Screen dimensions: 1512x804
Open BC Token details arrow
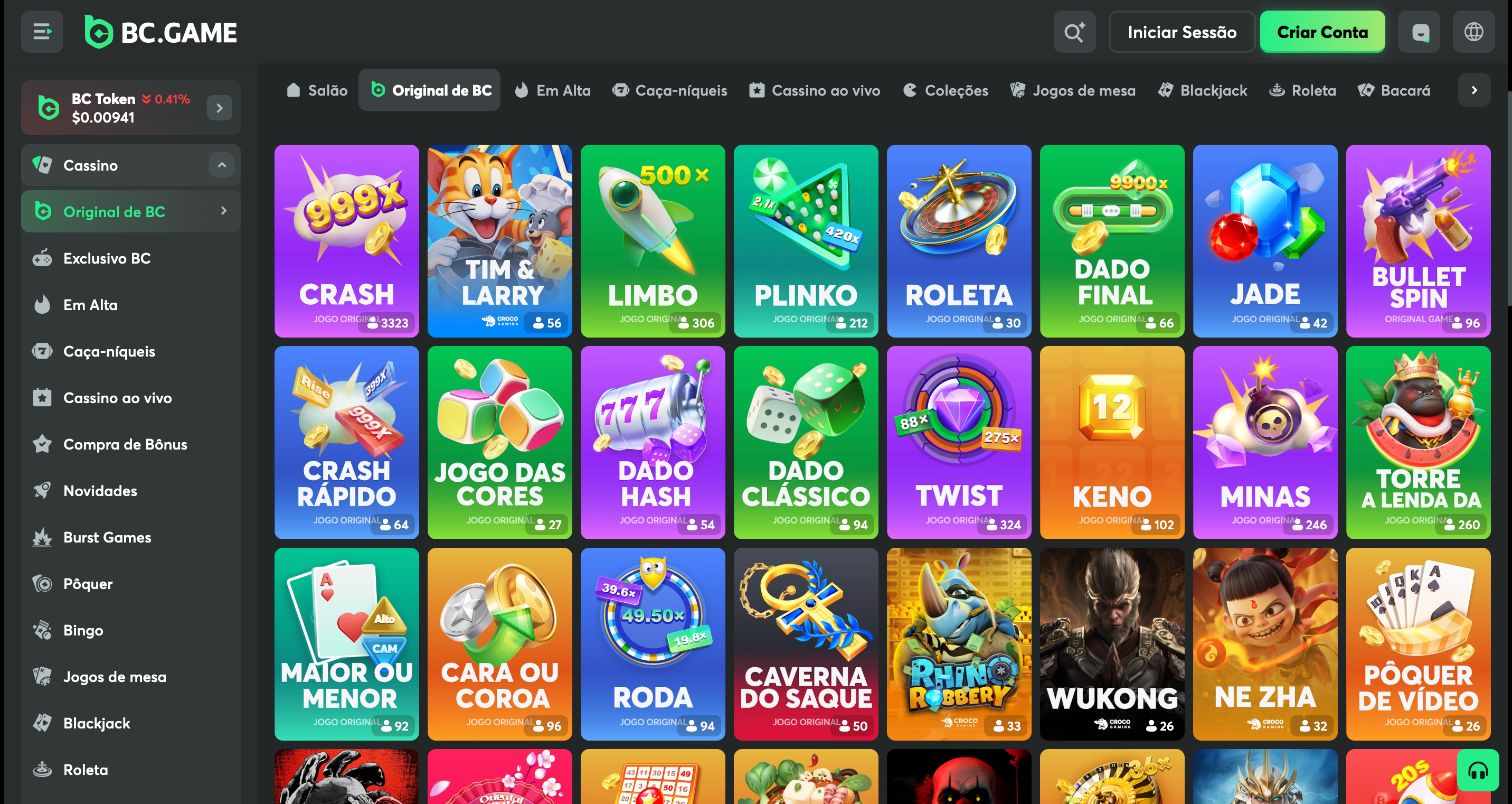[x=220, y=108]
